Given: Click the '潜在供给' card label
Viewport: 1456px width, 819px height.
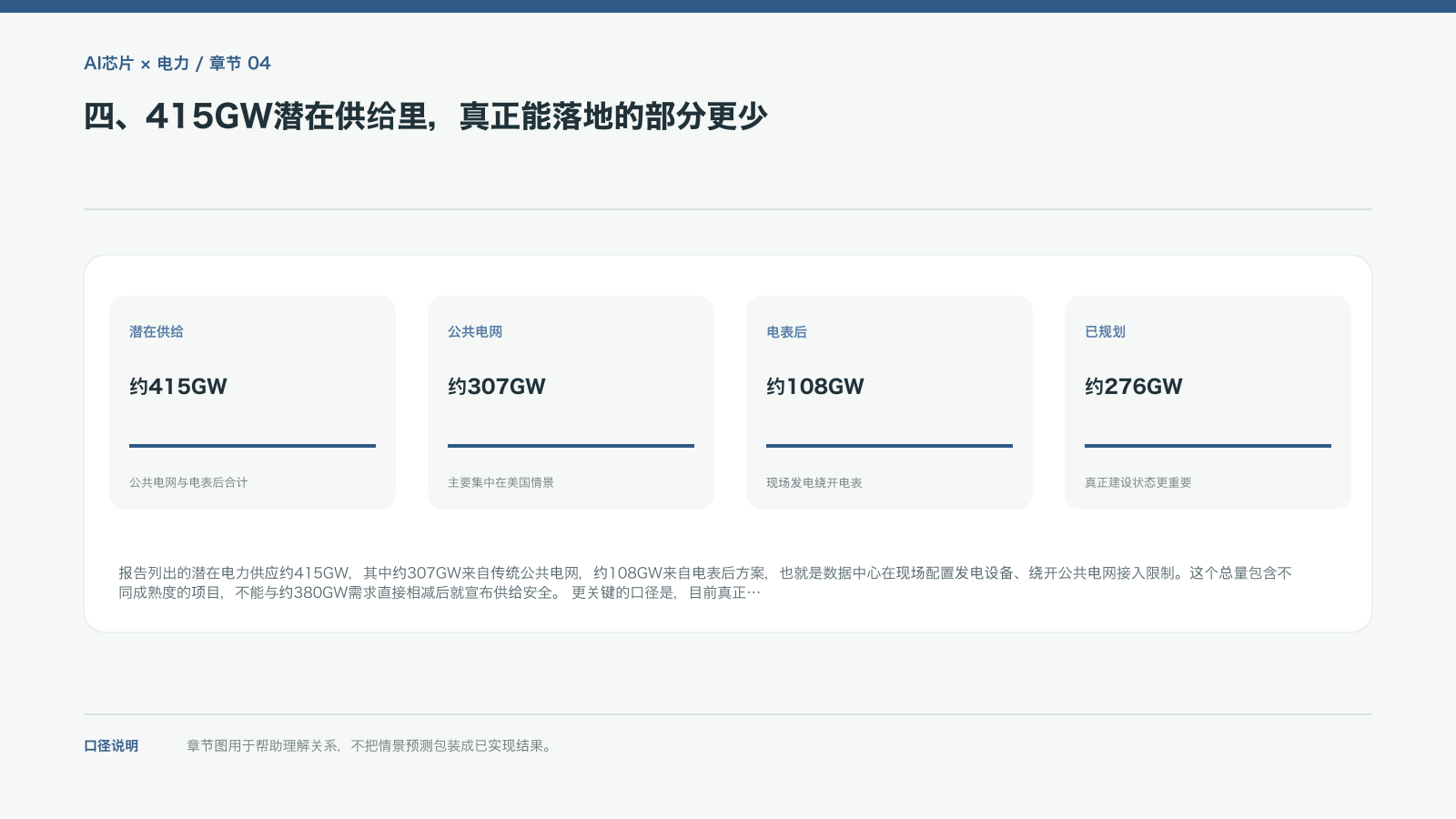Looking at the screenshot, I should (x=157, y=332).
